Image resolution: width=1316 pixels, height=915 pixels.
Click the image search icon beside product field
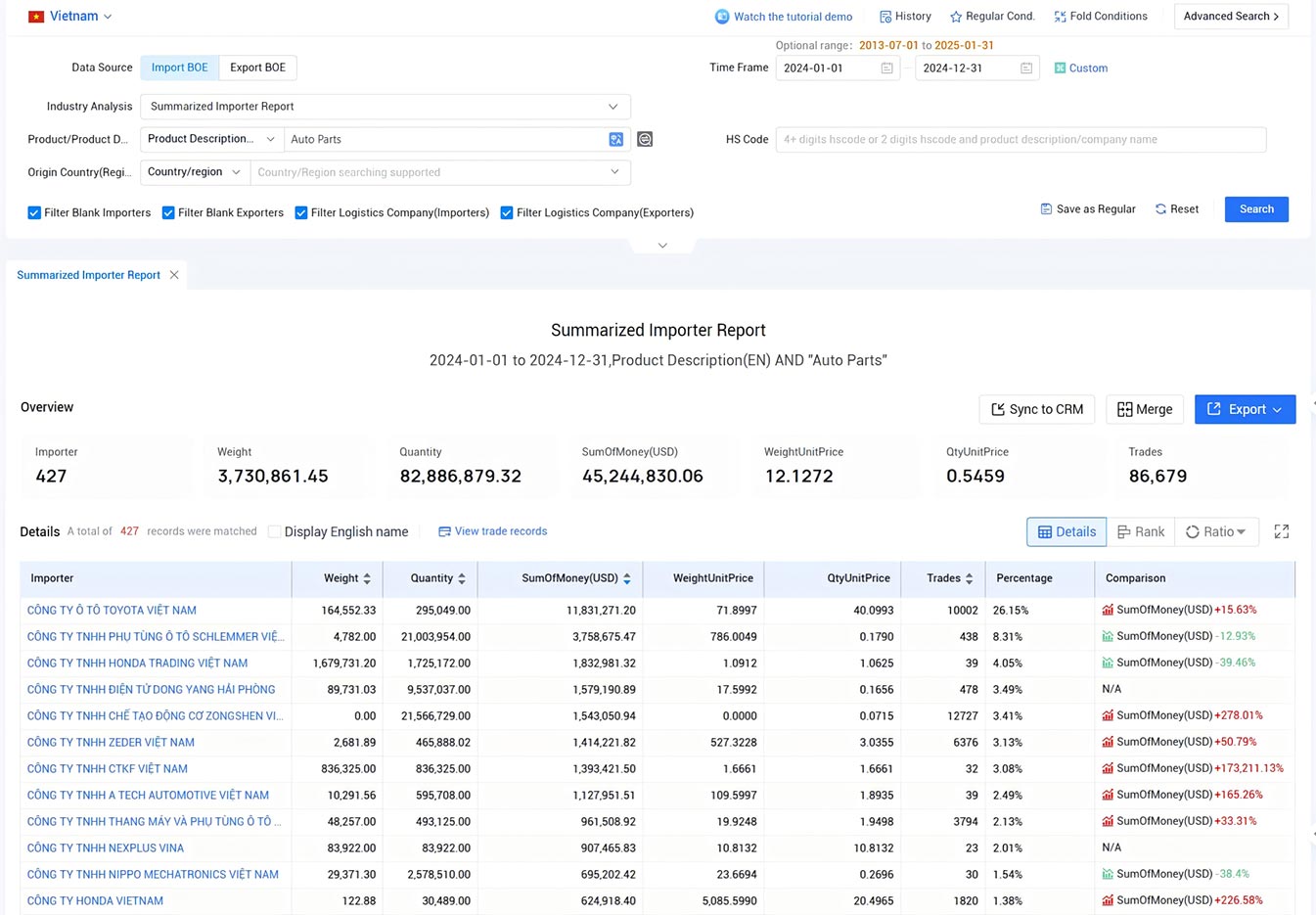pyautogui.click(x=645, y=140)
